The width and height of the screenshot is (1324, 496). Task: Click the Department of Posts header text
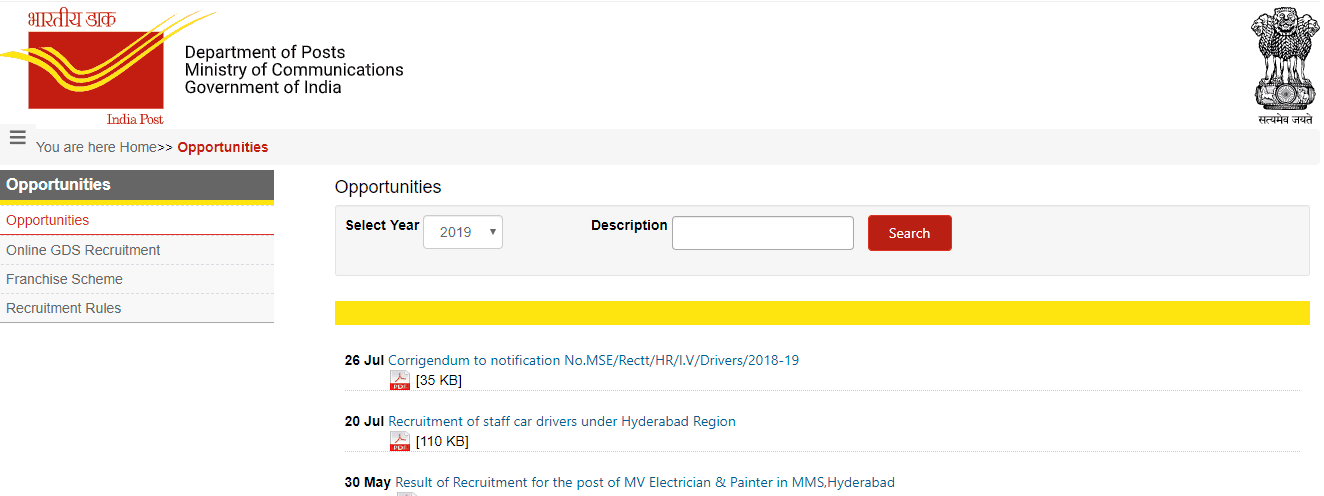(x=265, y=53)
